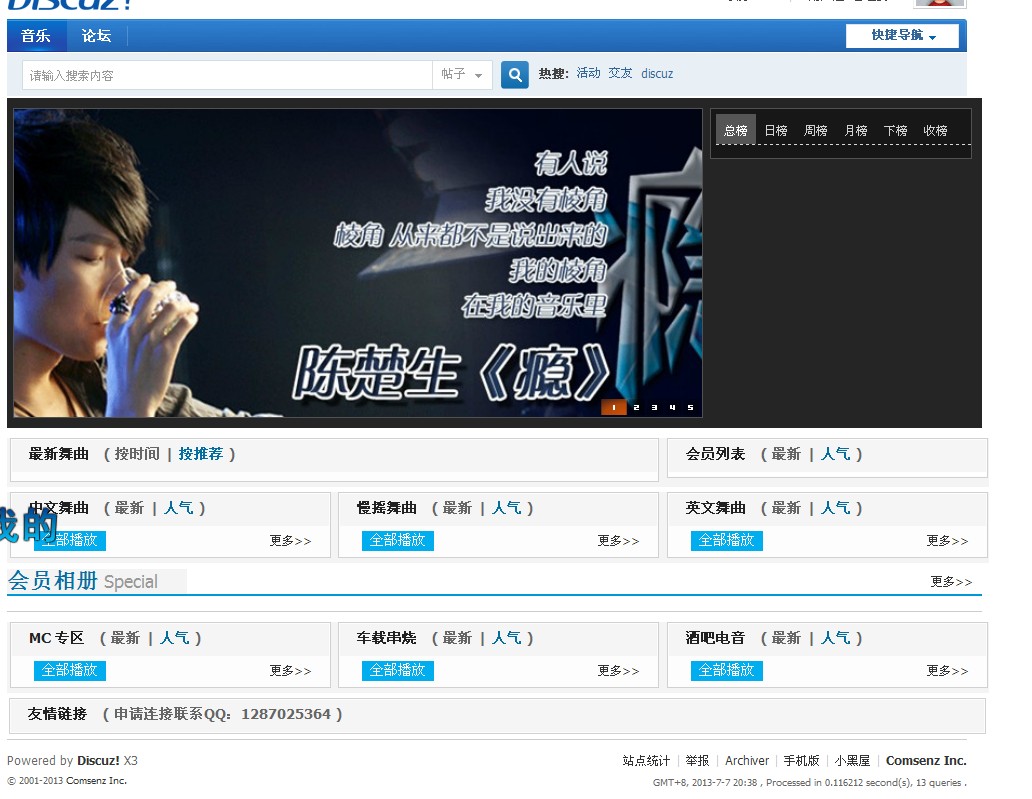1032x799 pixels.
Task: Show 最新 in 慢摇舞曲 section
Action: (457, 507)
